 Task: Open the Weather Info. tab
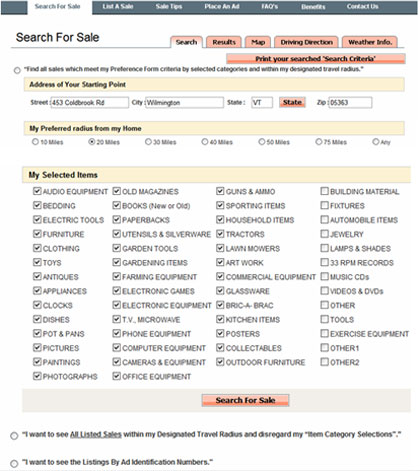pos(370,42)
